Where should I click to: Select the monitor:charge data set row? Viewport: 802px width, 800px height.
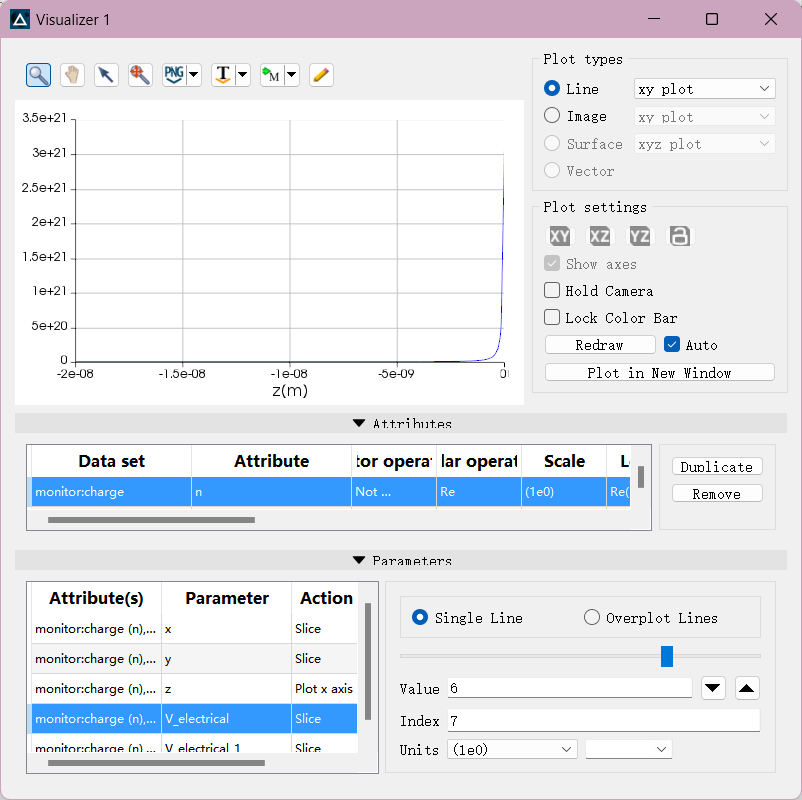110,492
